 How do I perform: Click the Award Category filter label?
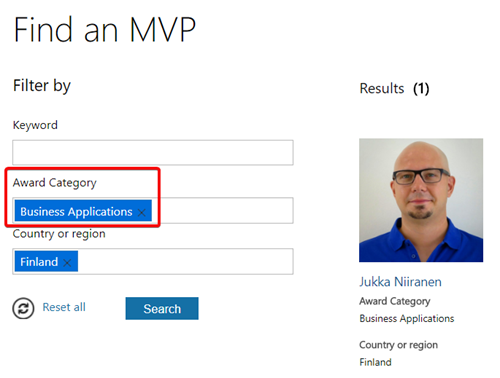[55, 183]
